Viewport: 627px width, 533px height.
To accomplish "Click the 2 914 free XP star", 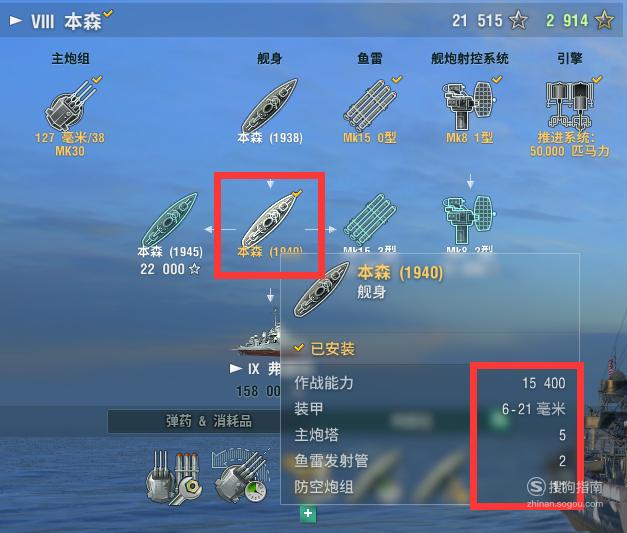I will tap(604, 20).
